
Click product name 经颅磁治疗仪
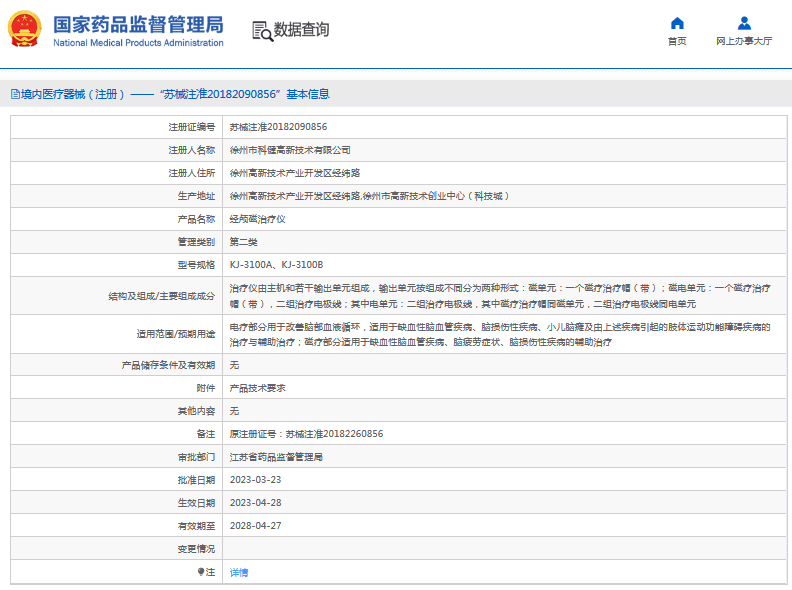tap(257, 219)
